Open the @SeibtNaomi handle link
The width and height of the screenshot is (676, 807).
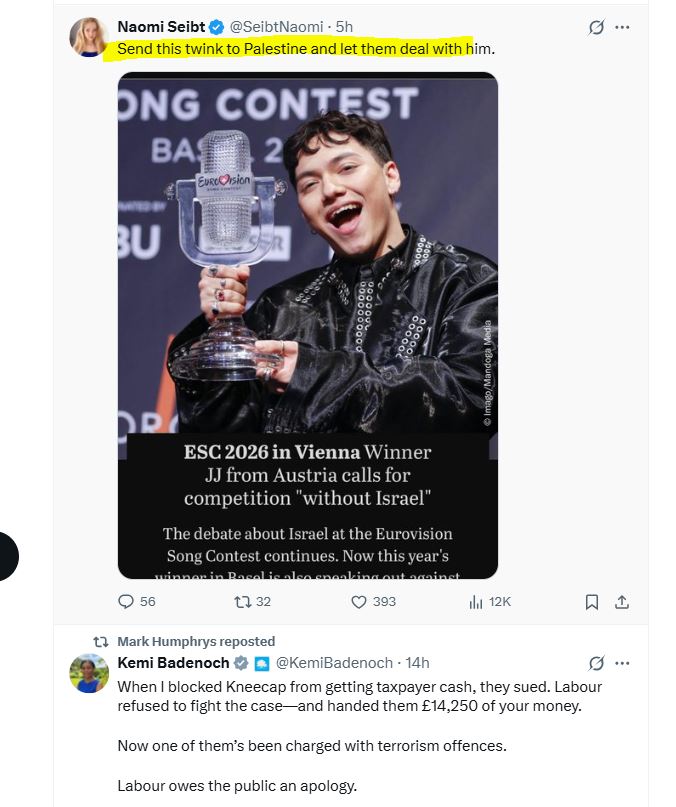pos(276,27)
